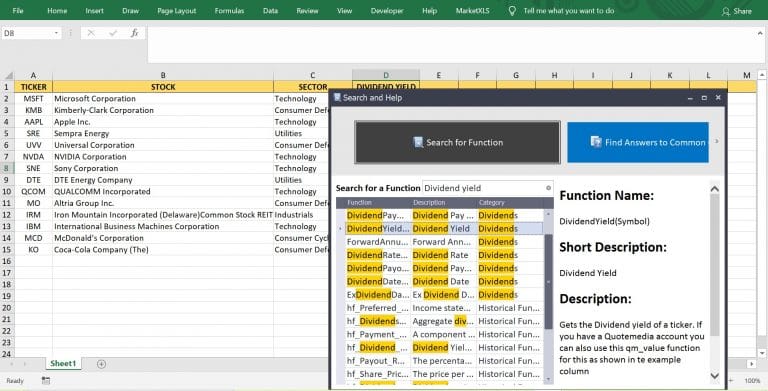Select the DividendRate function row
The image size is (768, 391).
point(444,255)
